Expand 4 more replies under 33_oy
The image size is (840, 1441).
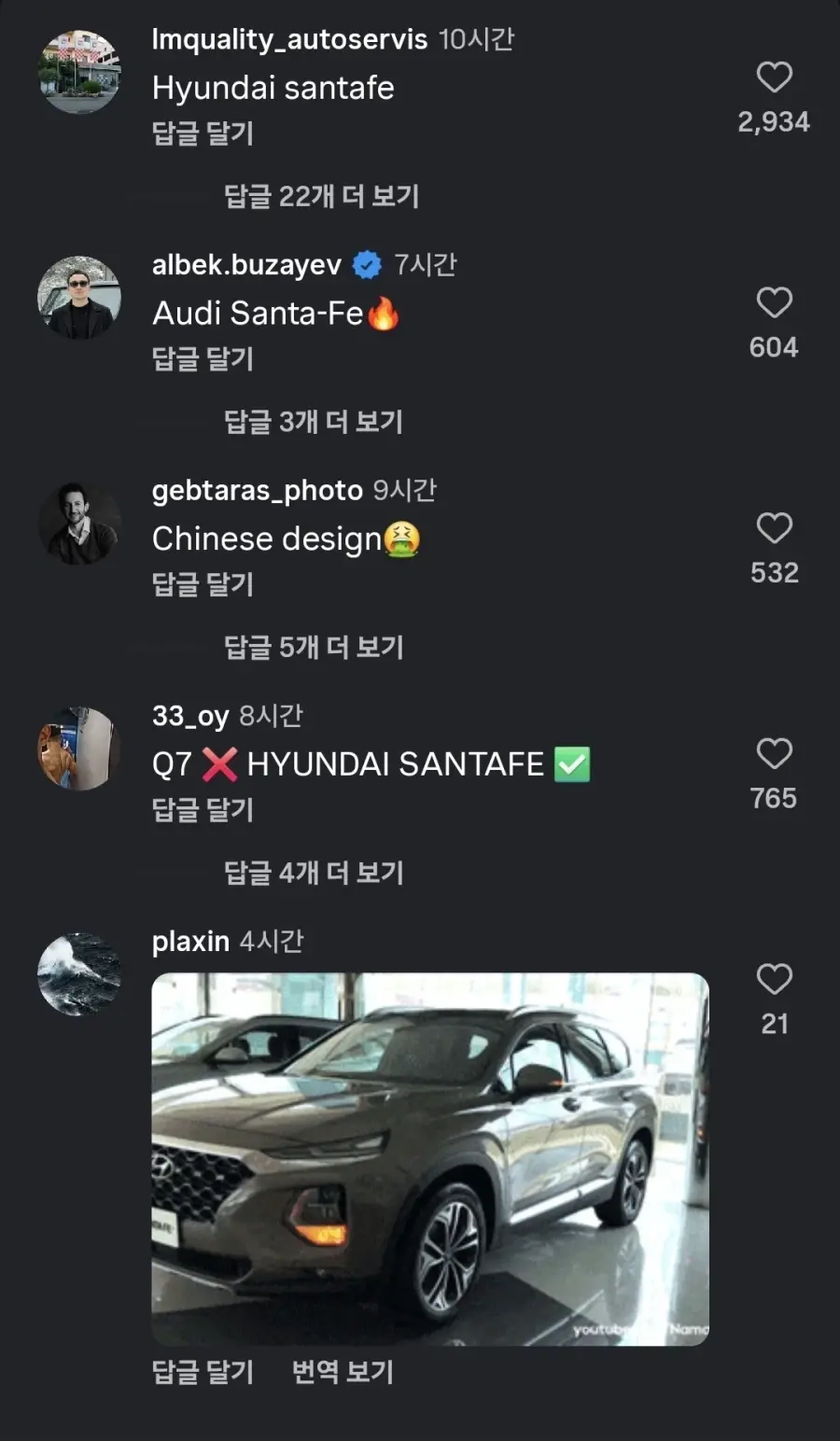pyautogui.click(x=314, y=873)
